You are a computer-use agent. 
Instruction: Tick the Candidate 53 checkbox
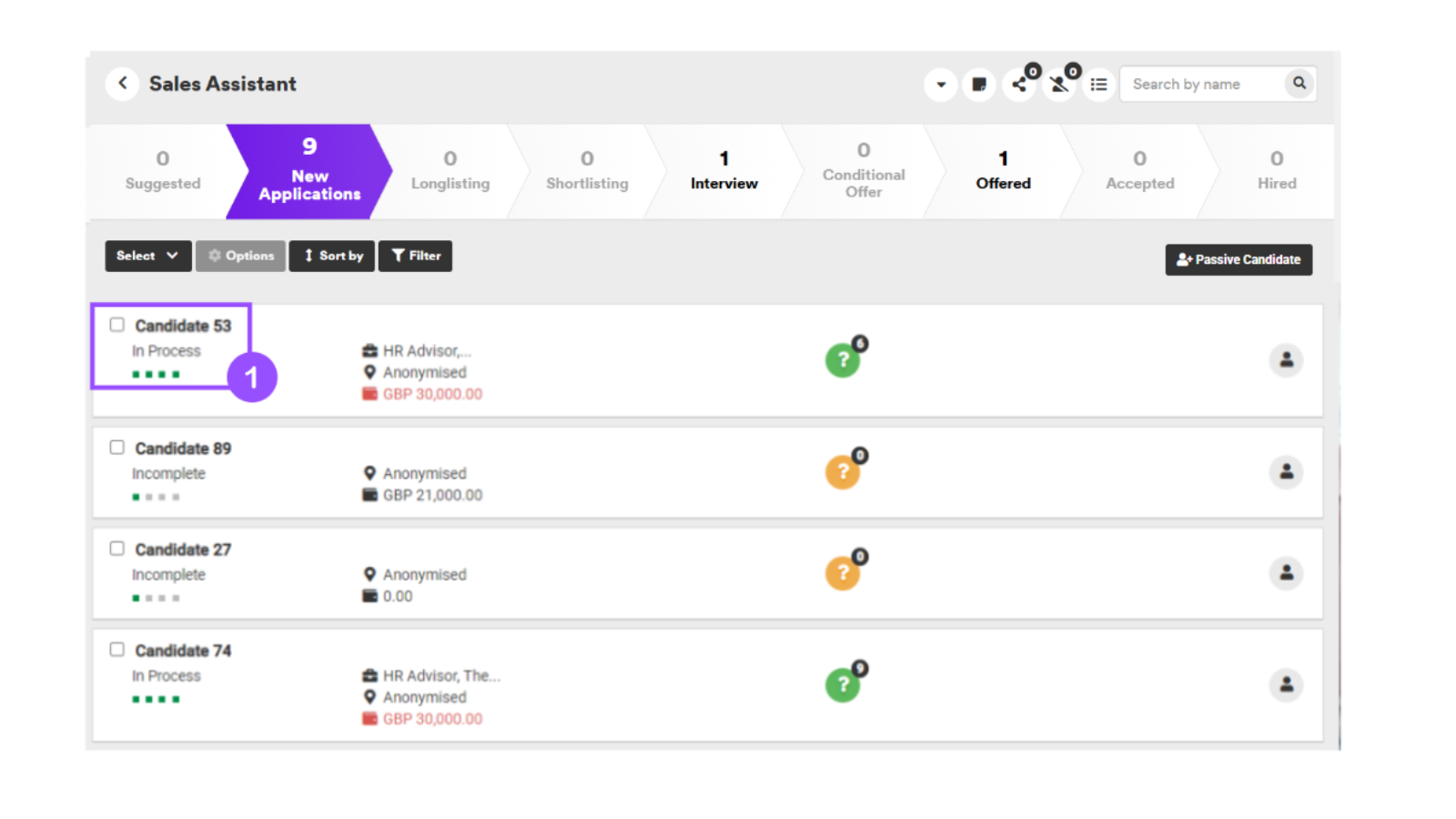(x=117, y=325)
